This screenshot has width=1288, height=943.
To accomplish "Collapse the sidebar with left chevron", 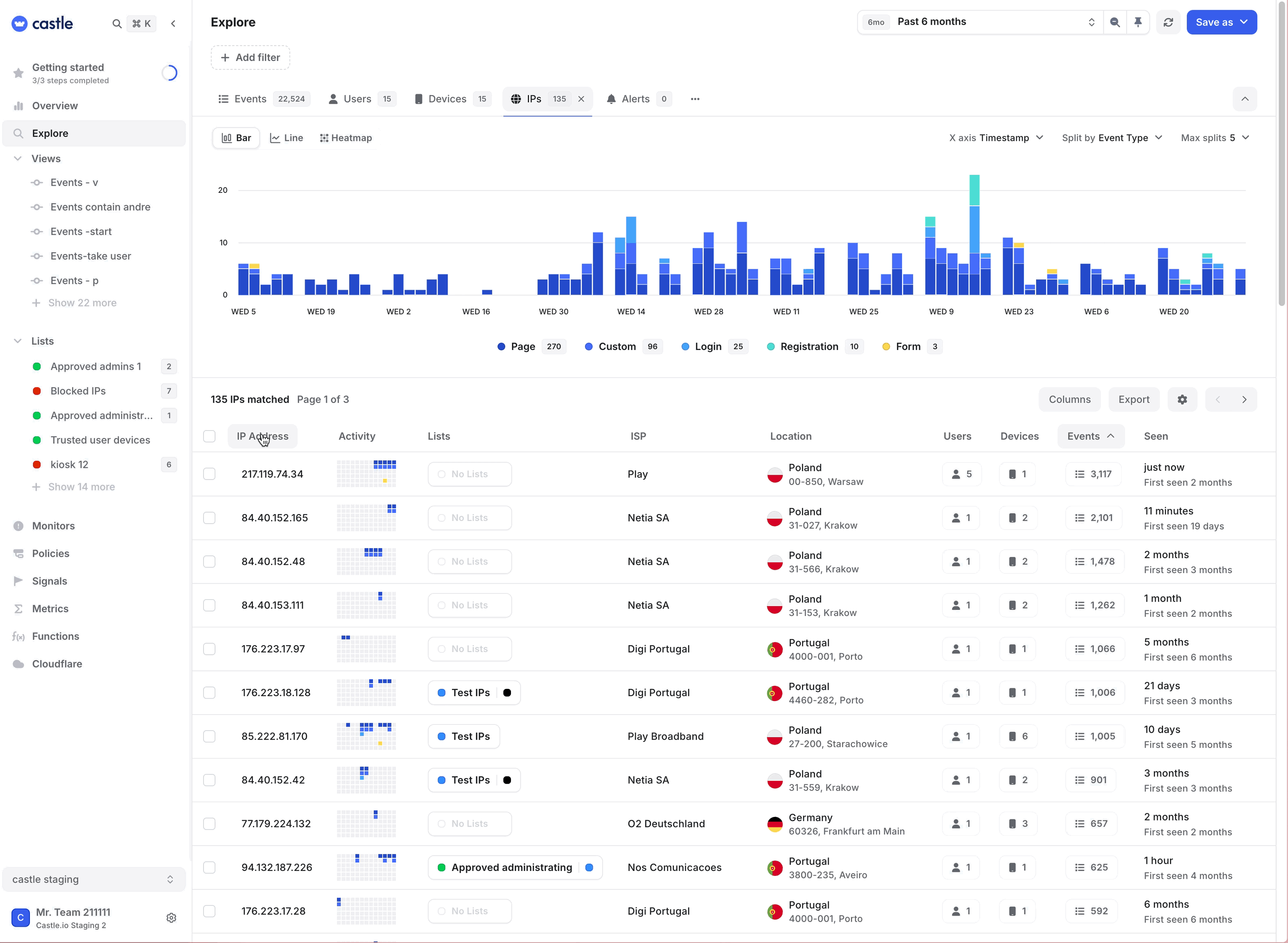I will (173, 23).
